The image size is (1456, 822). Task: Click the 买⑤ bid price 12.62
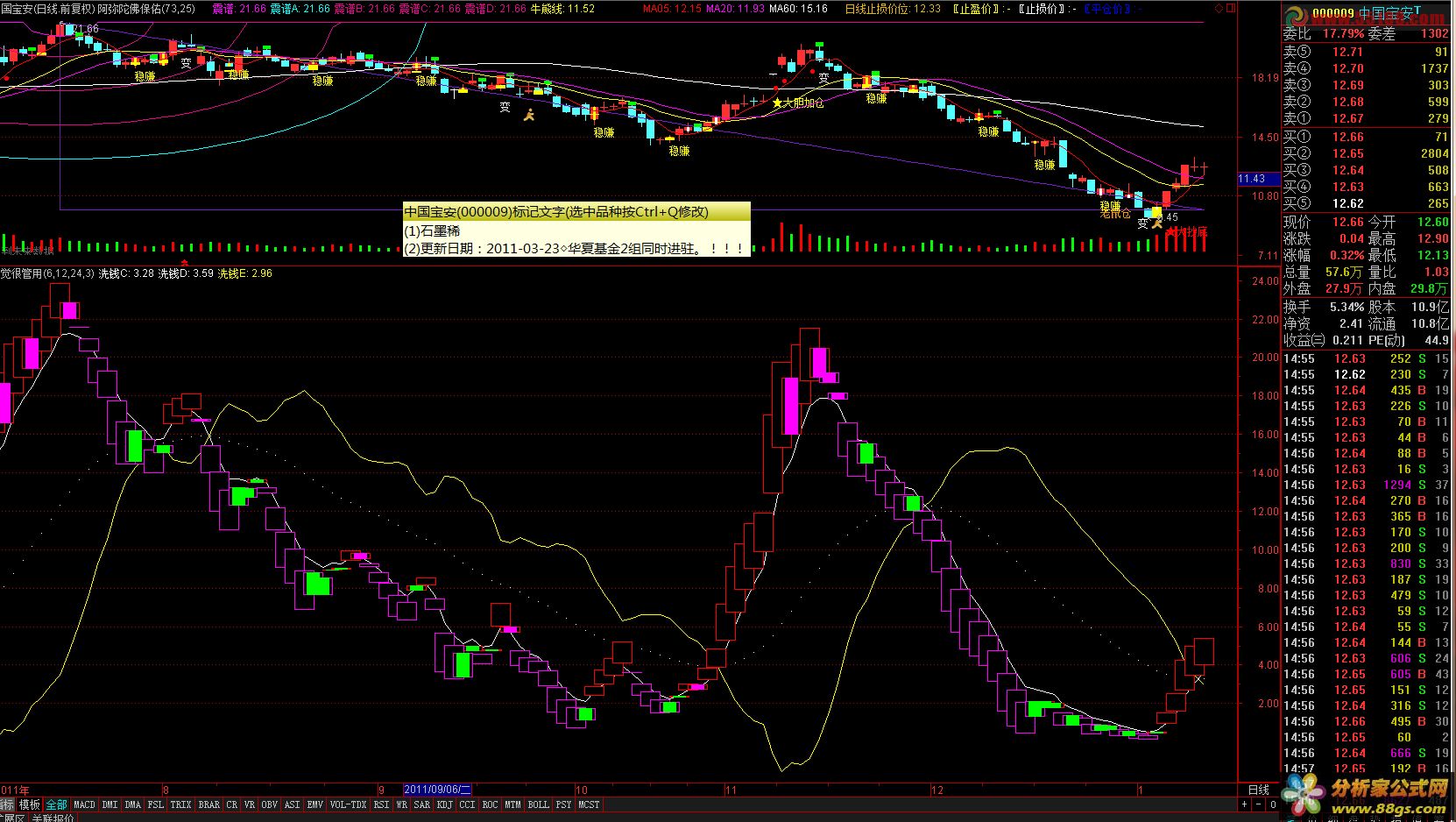coord(1348,203)
